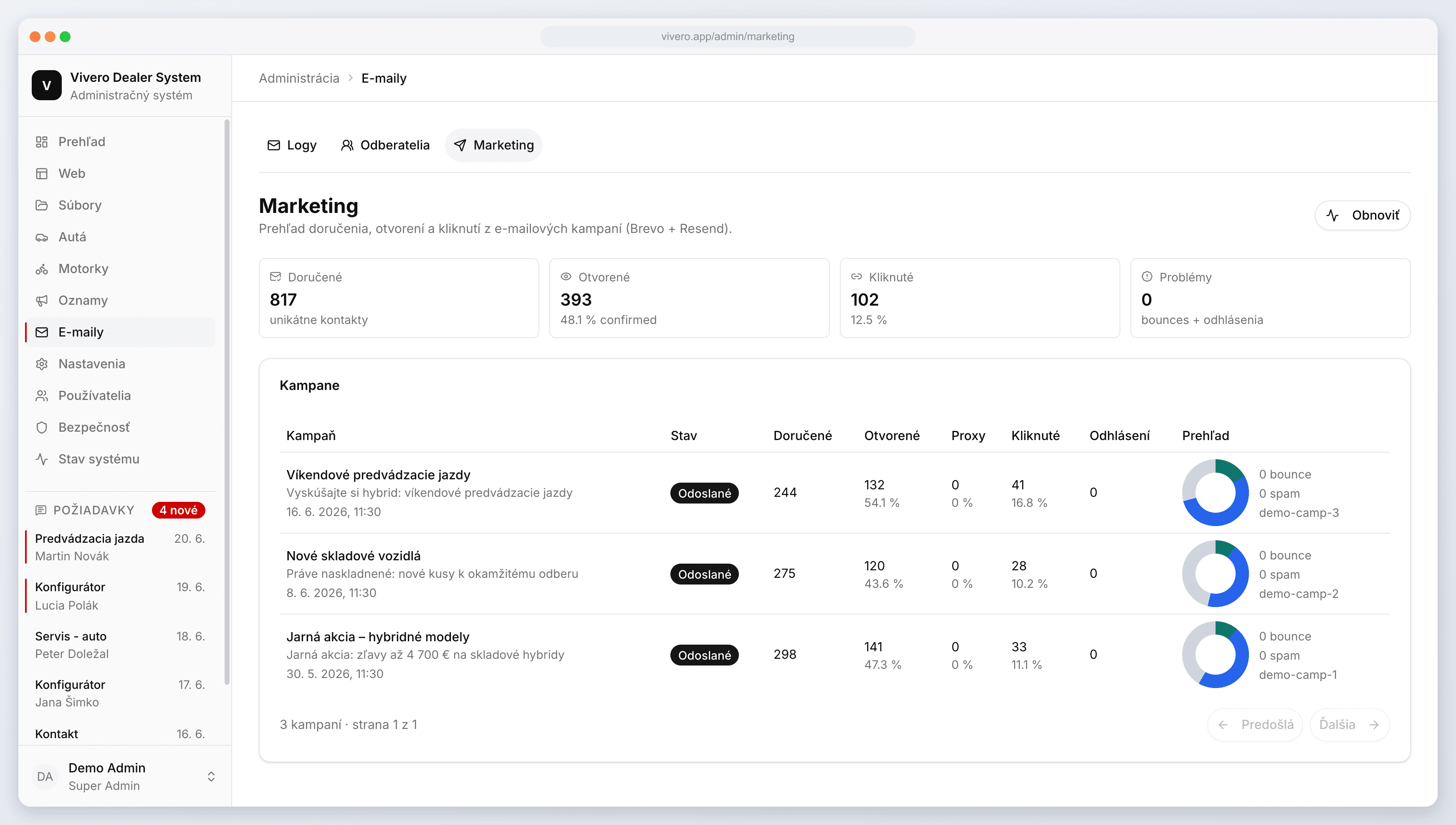Click the Kliknuté 102 statistics card
The width and height of the screenshot is (1456, 825).
[980, 298]
